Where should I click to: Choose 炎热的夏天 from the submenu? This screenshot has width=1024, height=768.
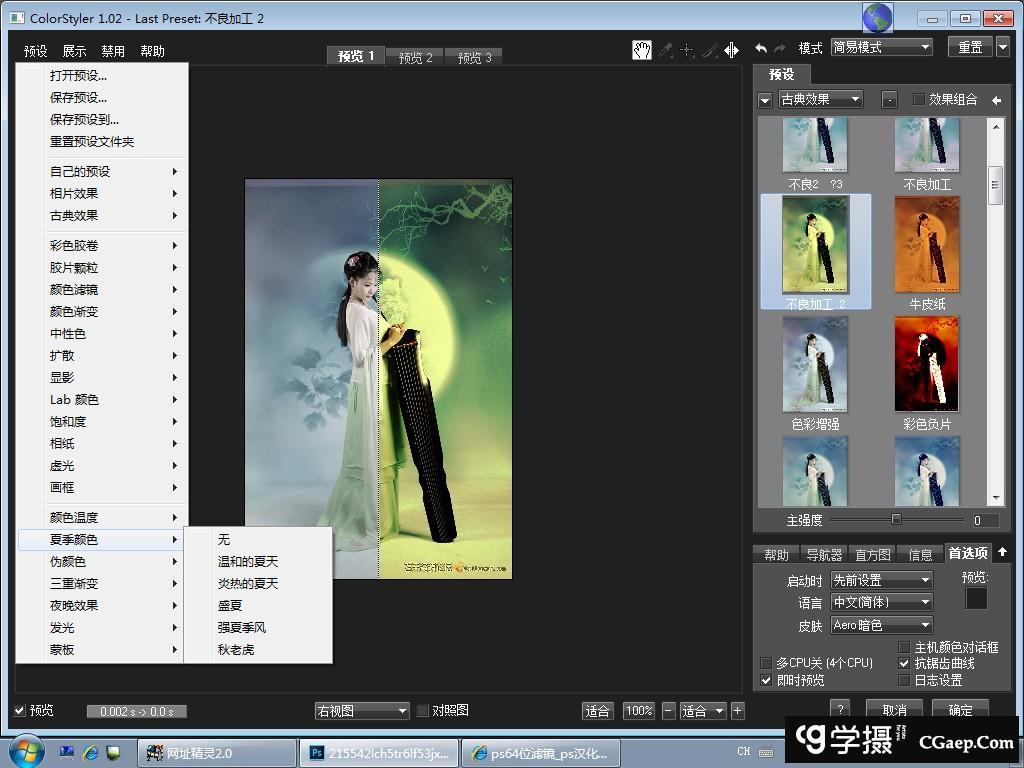click(248, 584)
